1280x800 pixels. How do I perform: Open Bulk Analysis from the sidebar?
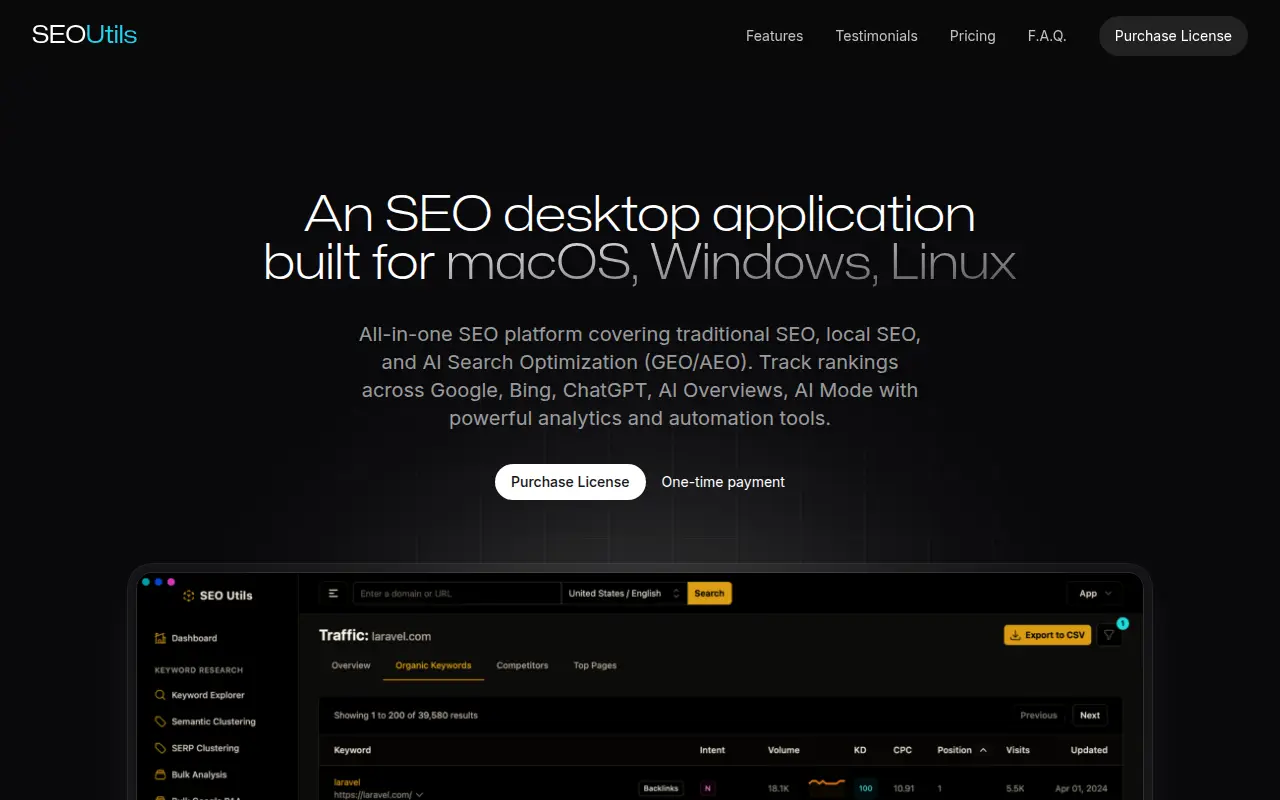[191, 774]
